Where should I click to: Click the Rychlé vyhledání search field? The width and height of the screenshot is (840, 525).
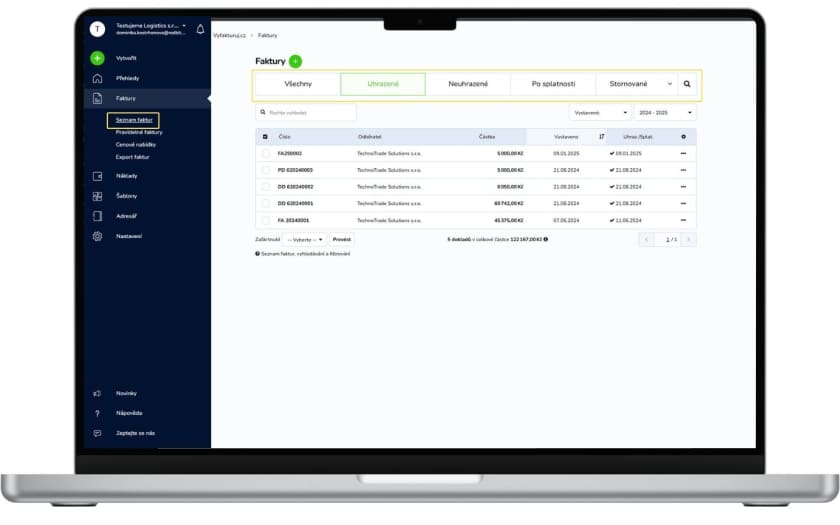pos(306,112)
